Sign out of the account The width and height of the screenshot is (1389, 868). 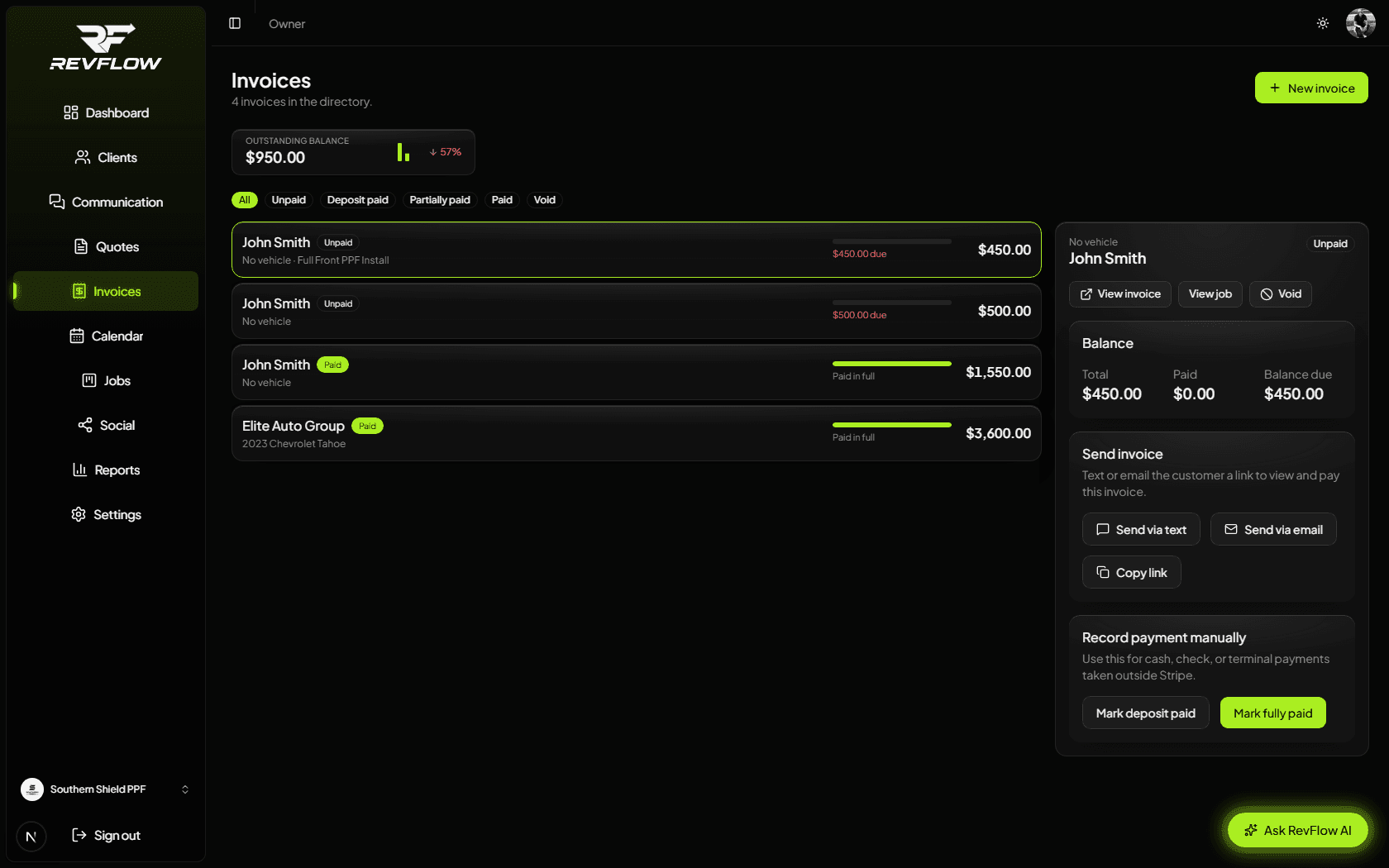[106, 835]
